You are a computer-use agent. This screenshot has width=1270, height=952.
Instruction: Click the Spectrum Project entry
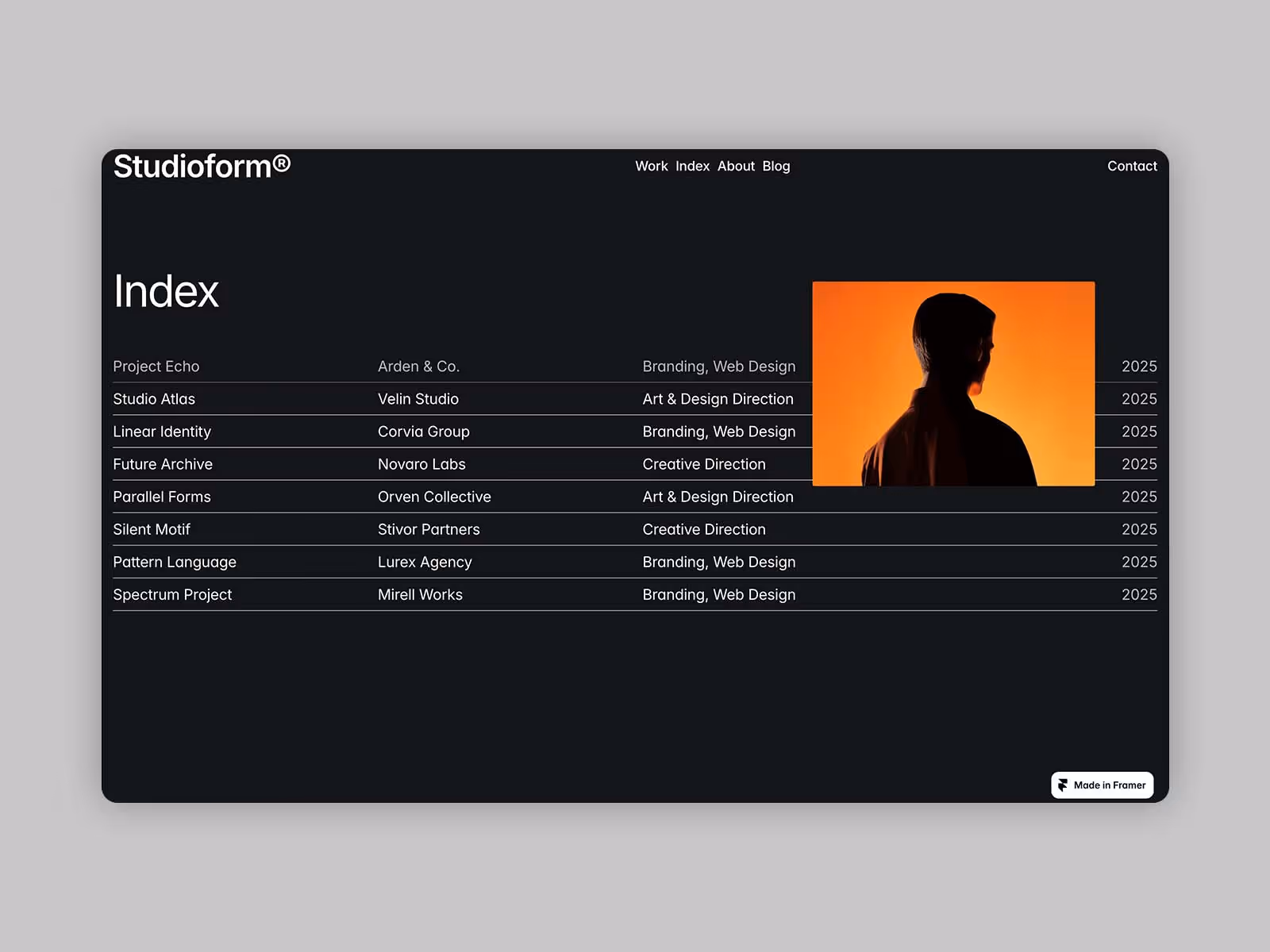pos(172,594)
